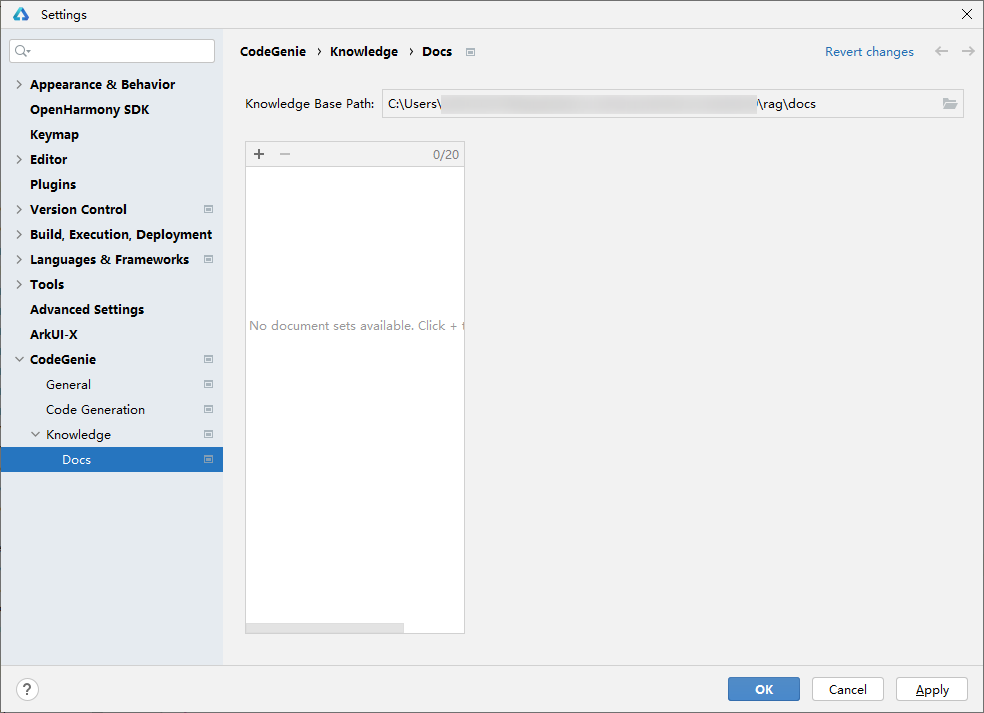The image size is (984, 713).
Task: Open Keymap settings
Action: (x=55, y=134)
